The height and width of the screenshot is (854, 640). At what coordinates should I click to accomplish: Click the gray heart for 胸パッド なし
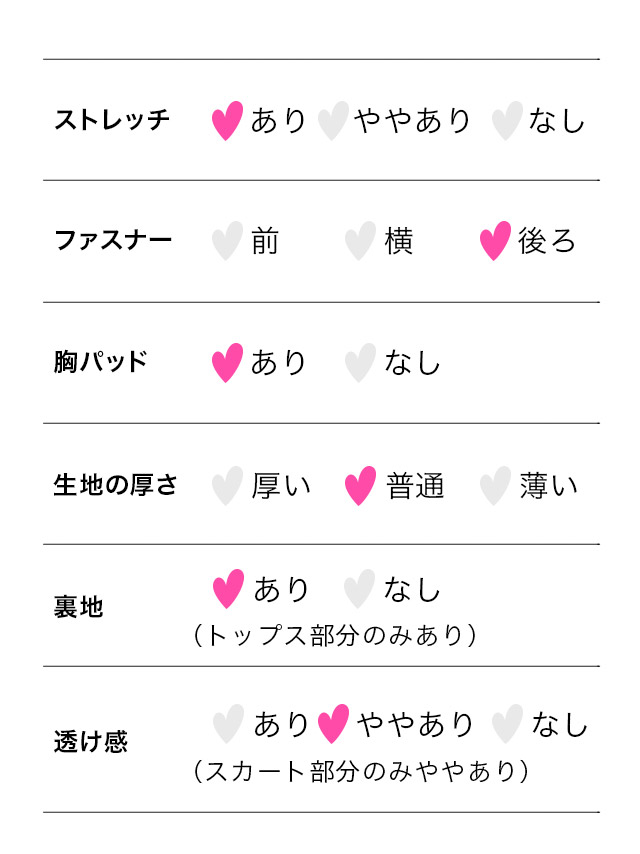tap(360, 363)
